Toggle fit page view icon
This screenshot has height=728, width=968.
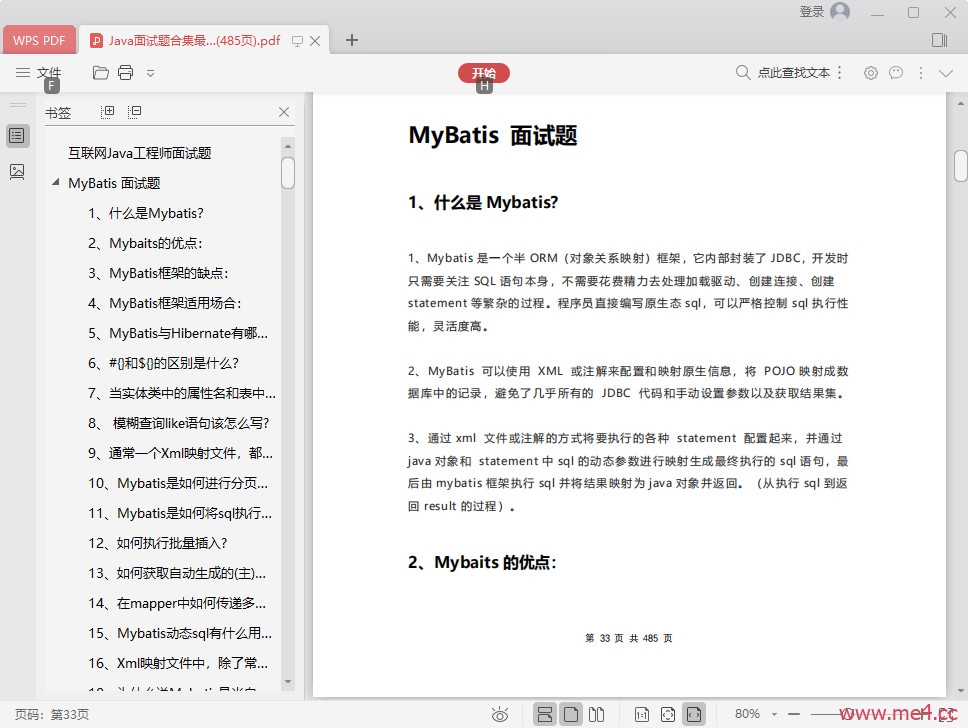668,714
